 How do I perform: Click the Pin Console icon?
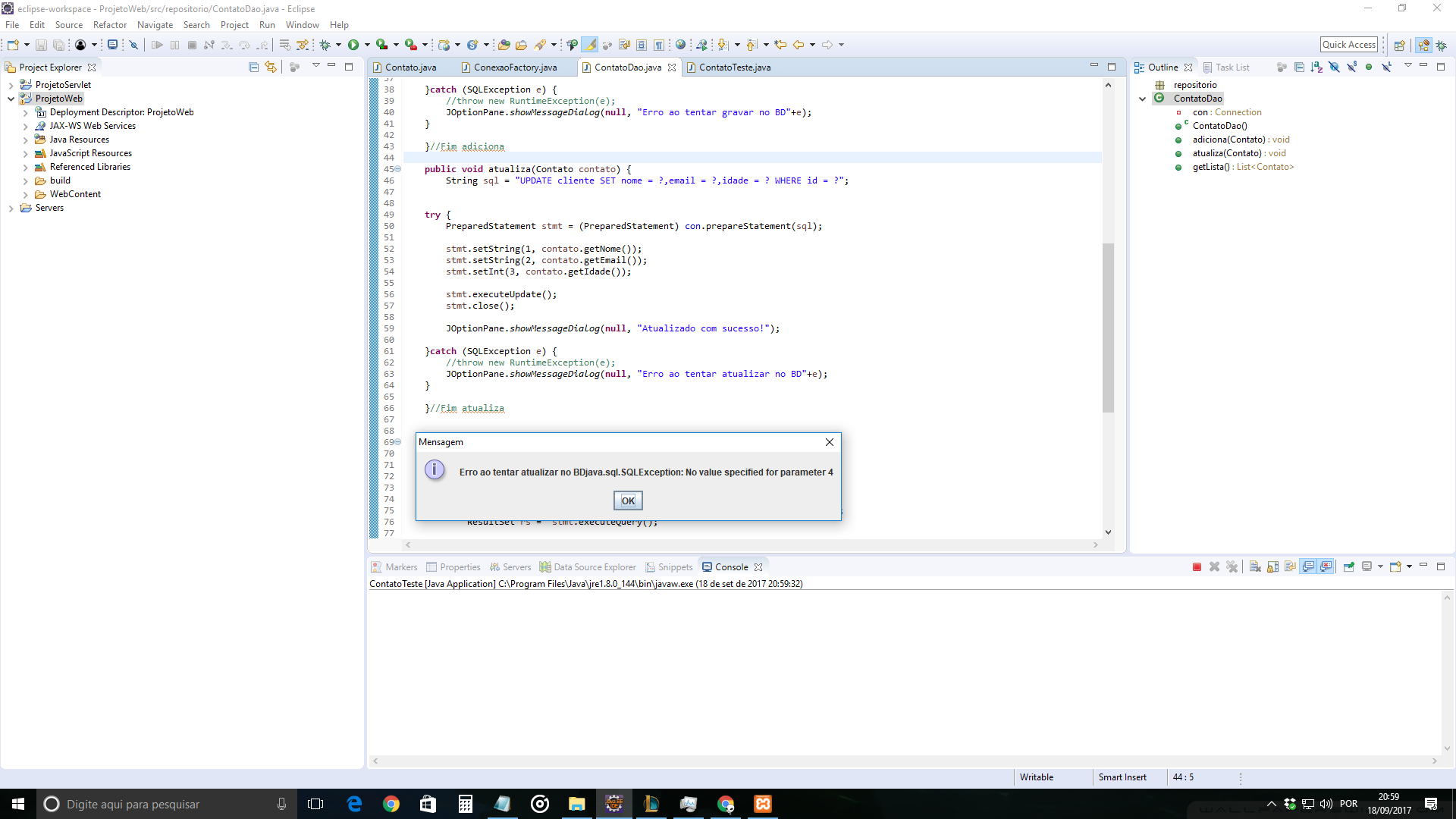point(1349,567)
